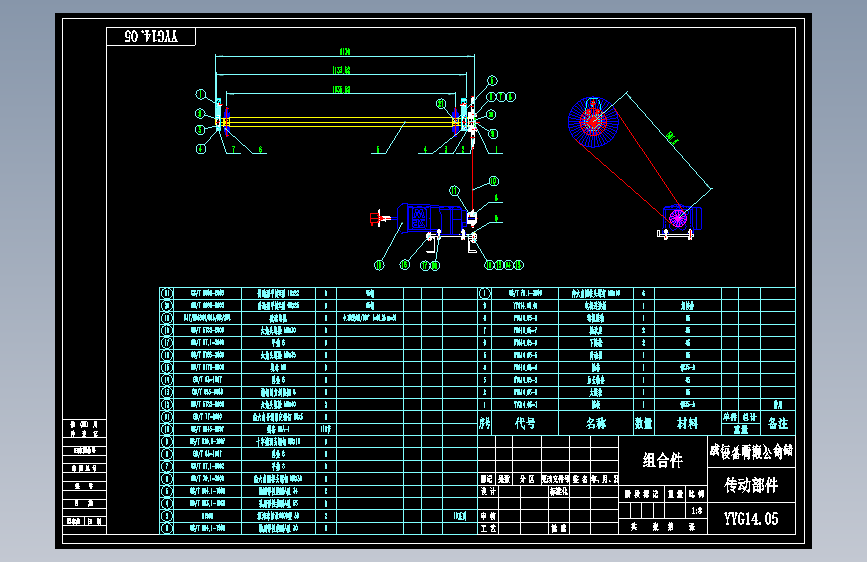Click the 1:8 scale value
867x562 pixels.
point(697,511)
